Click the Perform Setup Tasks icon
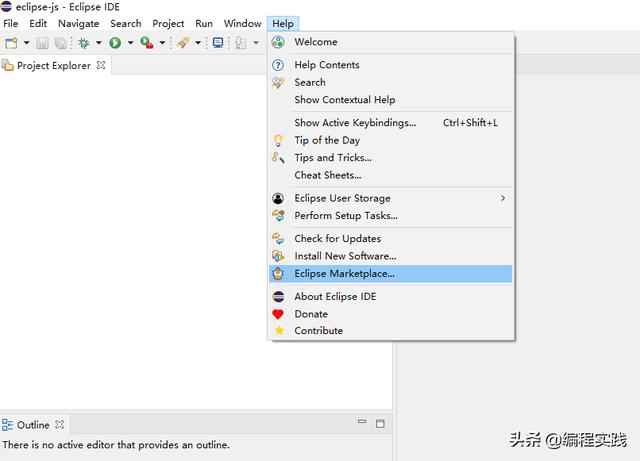This screenshot has width=640, height=461. pyautogui.click(x=278, y=215)
